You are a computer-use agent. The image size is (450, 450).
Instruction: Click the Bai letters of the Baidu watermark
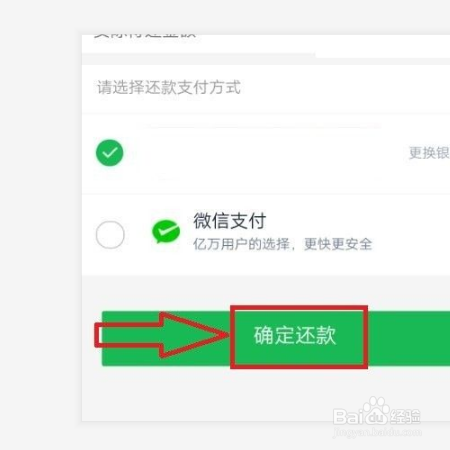(348, 416)
